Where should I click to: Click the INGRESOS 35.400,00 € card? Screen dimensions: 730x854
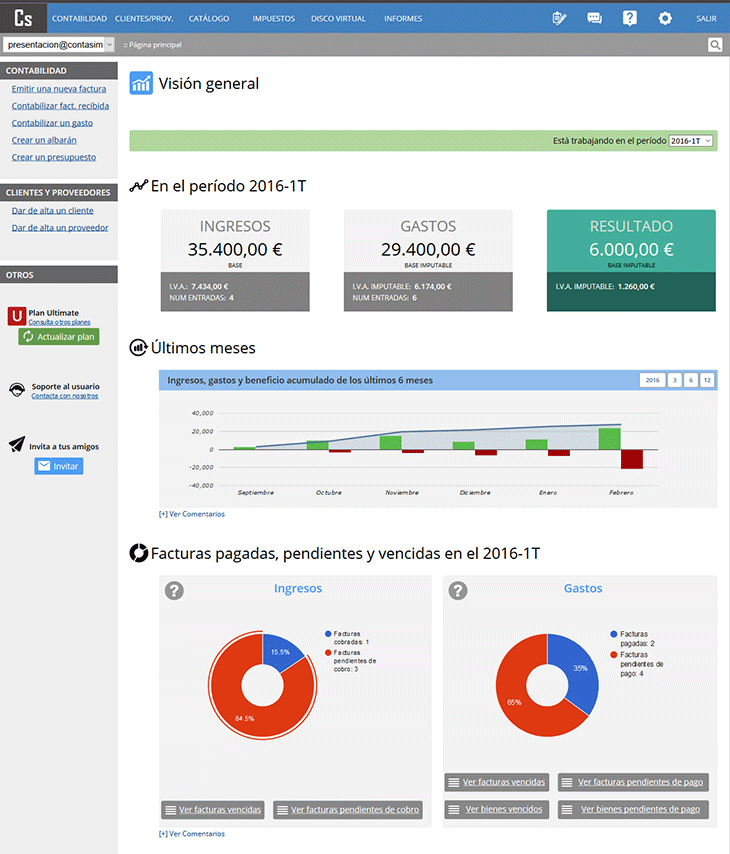(x=235, y=260)
